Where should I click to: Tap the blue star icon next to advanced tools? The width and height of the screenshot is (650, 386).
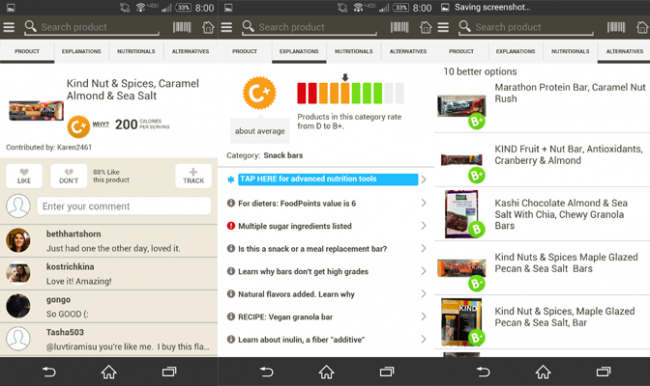pyautogui.click(x=231, y=180)
